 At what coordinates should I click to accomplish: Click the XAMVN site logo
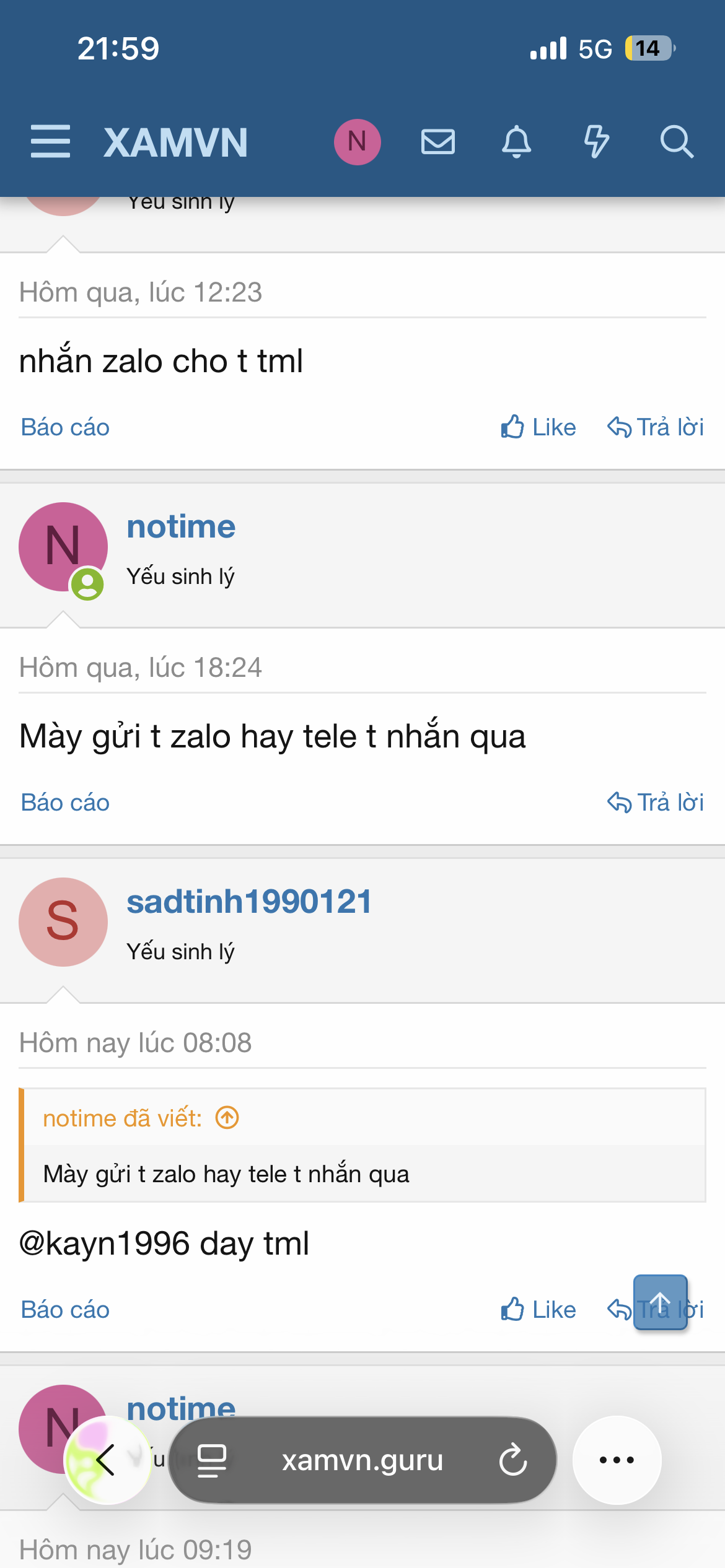175,142
